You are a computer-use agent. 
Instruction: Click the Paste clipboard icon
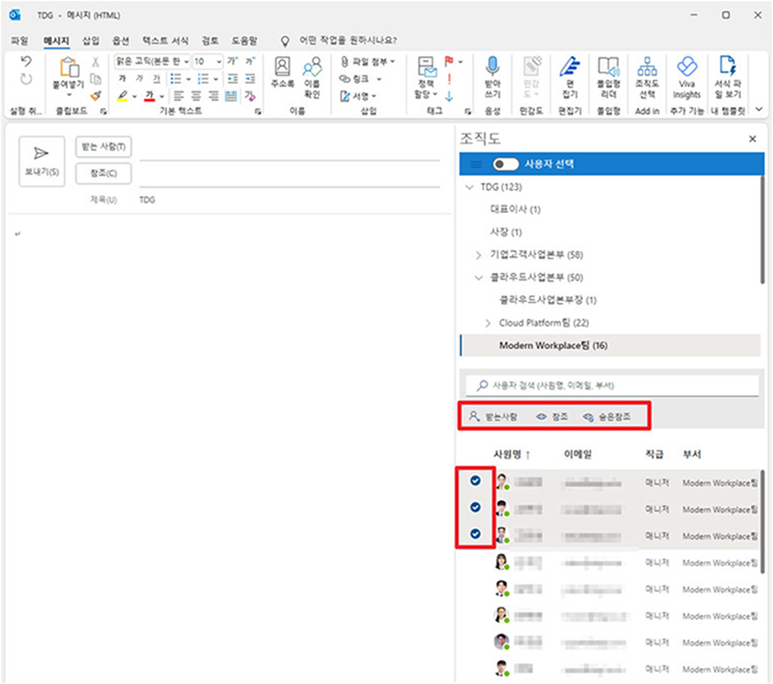[69, 68]
